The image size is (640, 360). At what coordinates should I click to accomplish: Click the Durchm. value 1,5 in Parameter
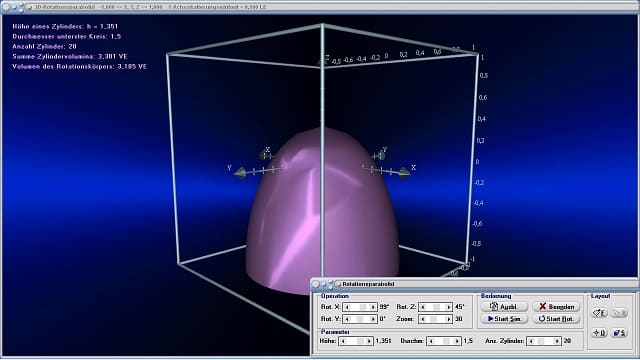pyautogui.click(x=468, y=341)
